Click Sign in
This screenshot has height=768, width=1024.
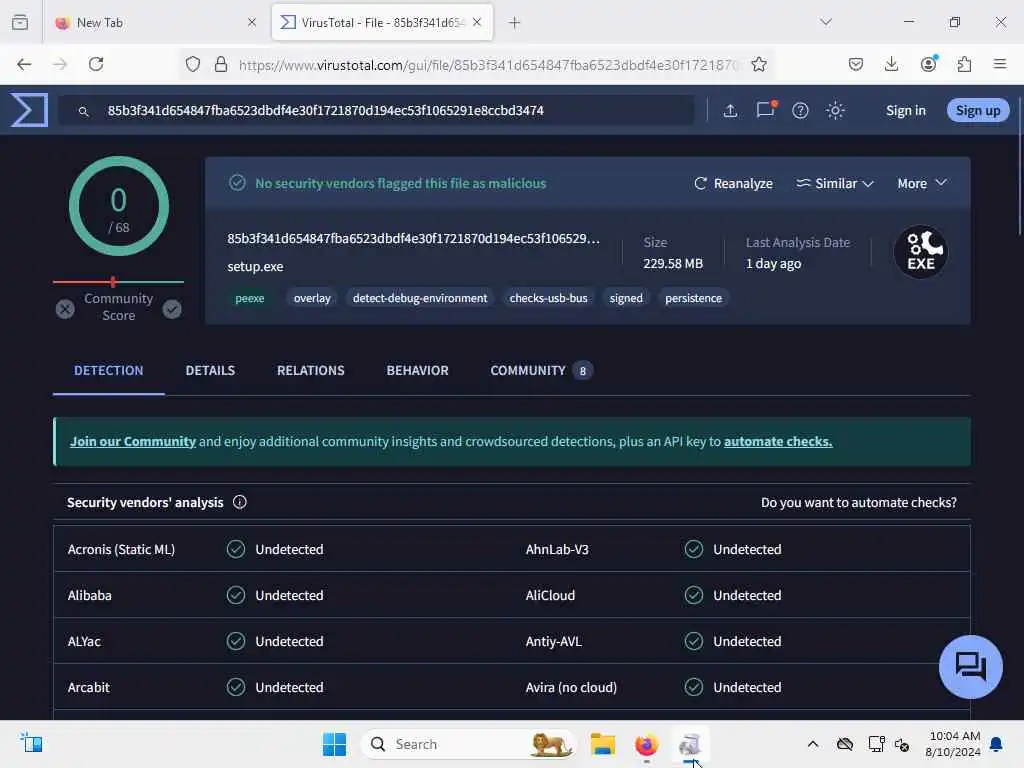tap(906, 110)
